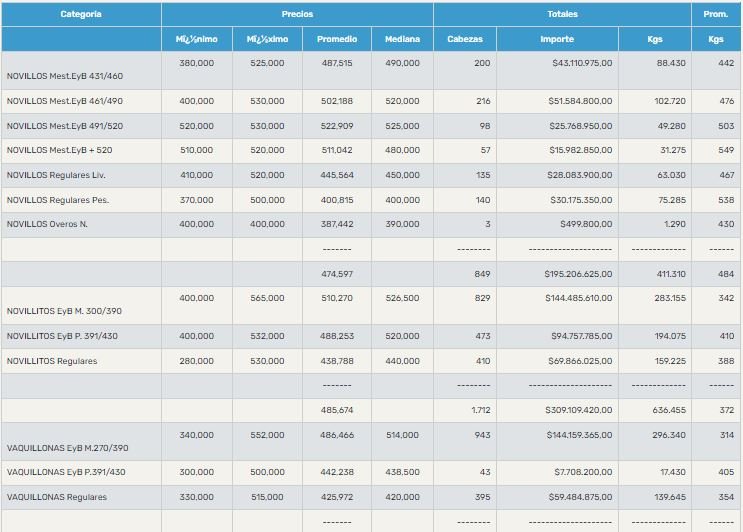Click the Categoría column header
743x532 pixels.
pos(81,15)
